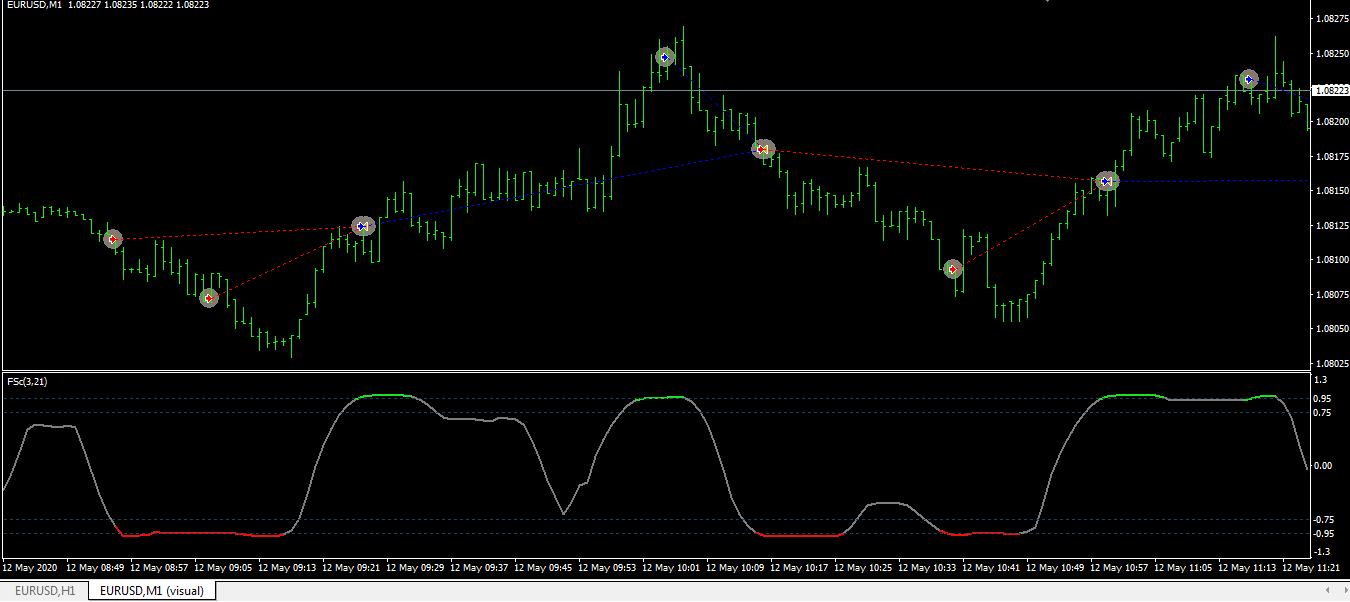
Task: Click the 1.08100 price scale label
Action: pos(1332,260)
